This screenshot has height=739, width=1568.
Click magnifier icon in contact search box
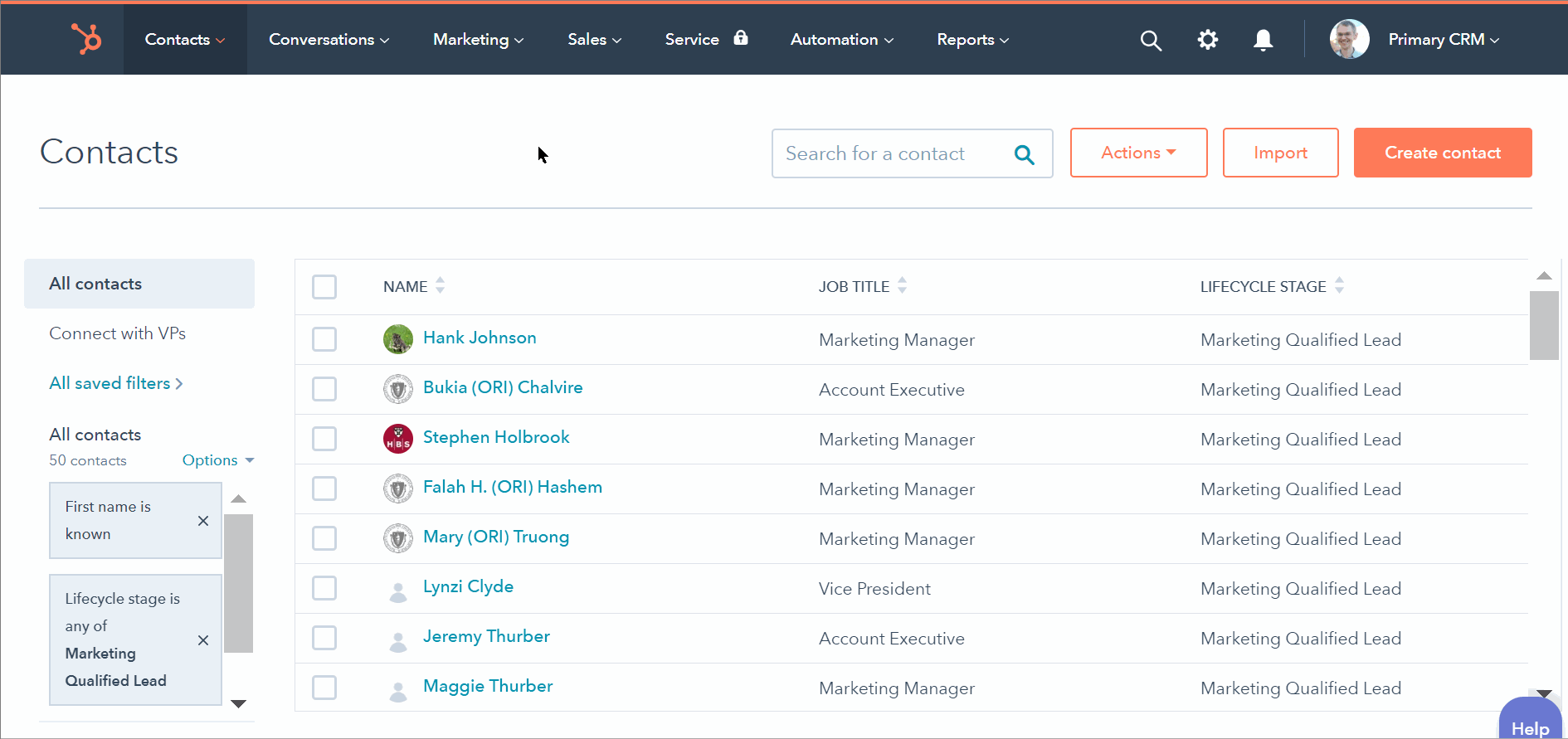coord(1025,154)
